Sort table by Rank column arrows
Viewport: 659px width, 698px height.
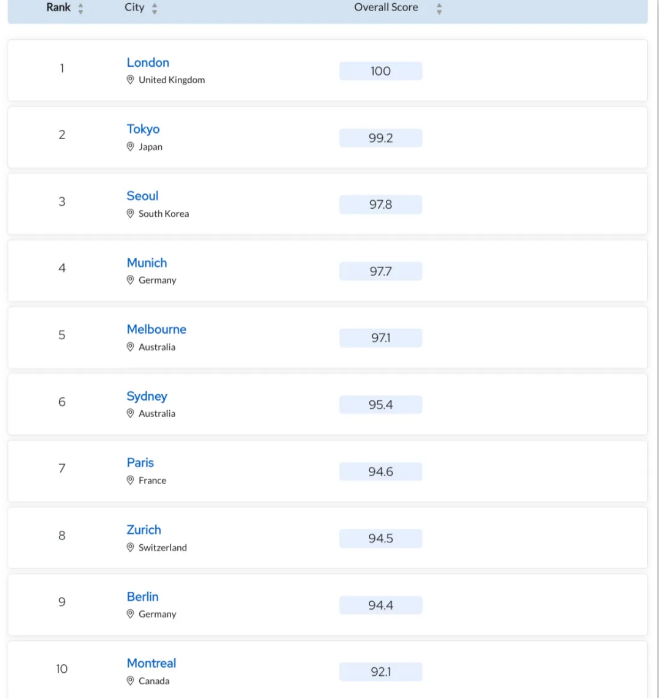pos(81,8)
